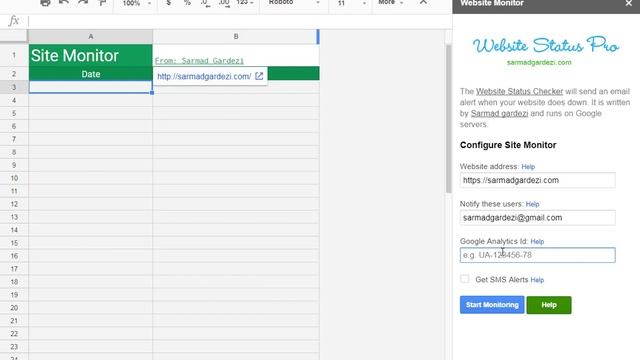Hide toolbar menus with chevron icon
Screen dimensions: 640x360
click(423, 2)
